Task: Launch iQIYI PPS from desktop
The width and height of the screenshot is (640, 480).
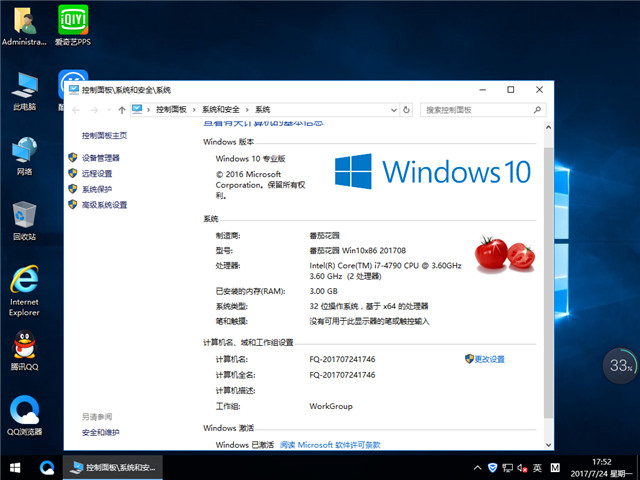Action: coord(73,25)
